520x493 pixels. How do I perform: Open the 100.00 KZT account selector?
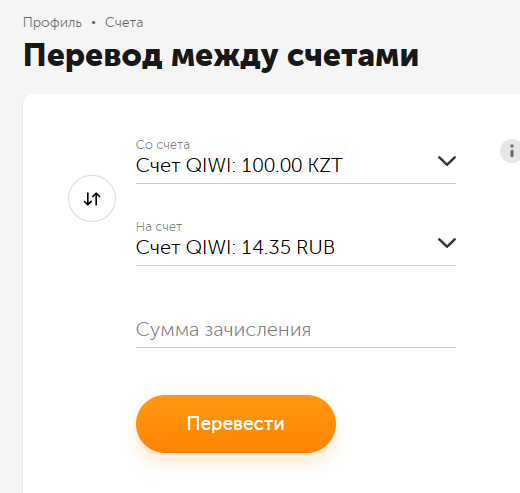pos(296,161)
